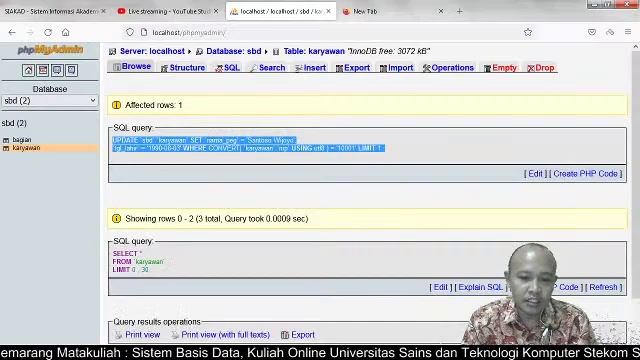Click the Export icon in results operations
The width and height of the screenshot is (640, 360).
click(285, 335)
